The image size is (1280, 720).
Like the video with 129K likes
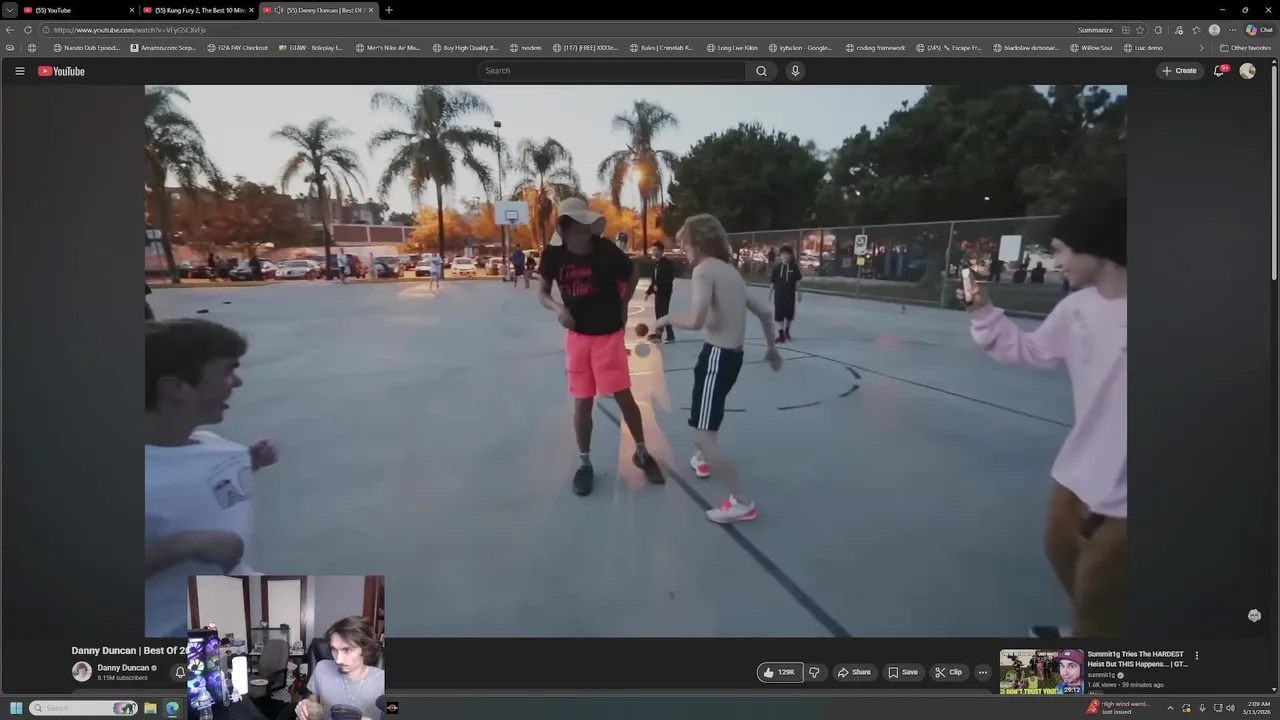(x=780, y=672)
